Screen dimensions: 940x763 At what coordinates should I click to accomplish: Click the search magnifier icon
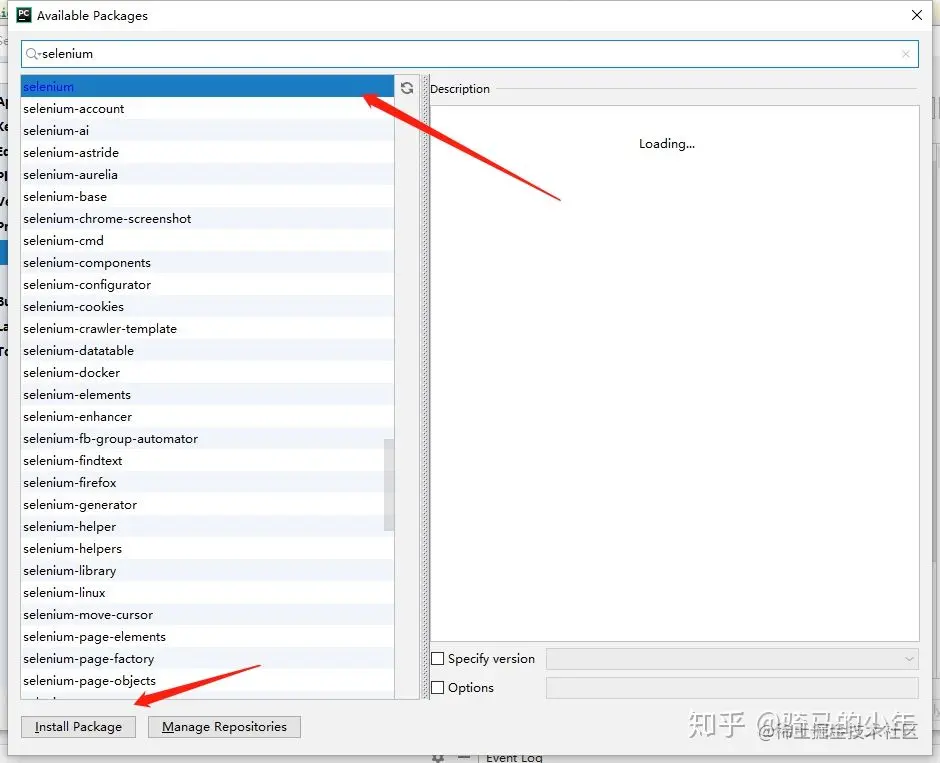click(x=32, y=54)
